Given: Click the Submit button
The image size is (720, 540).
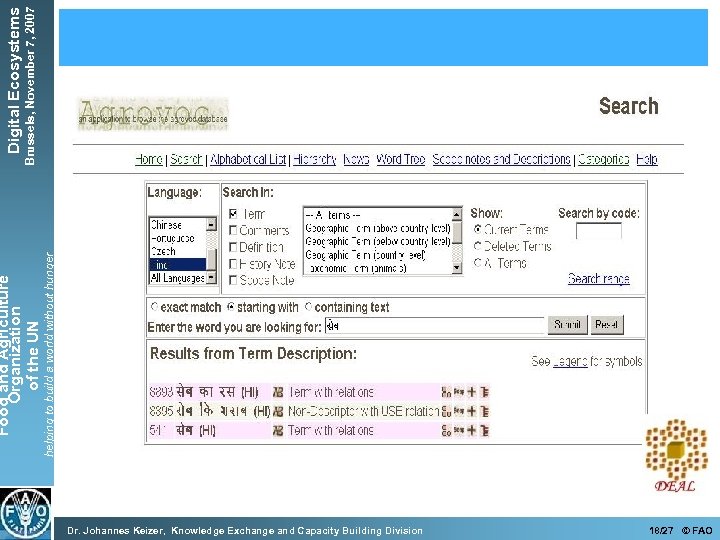Looking at the screenshot, I should pos(567,325).
